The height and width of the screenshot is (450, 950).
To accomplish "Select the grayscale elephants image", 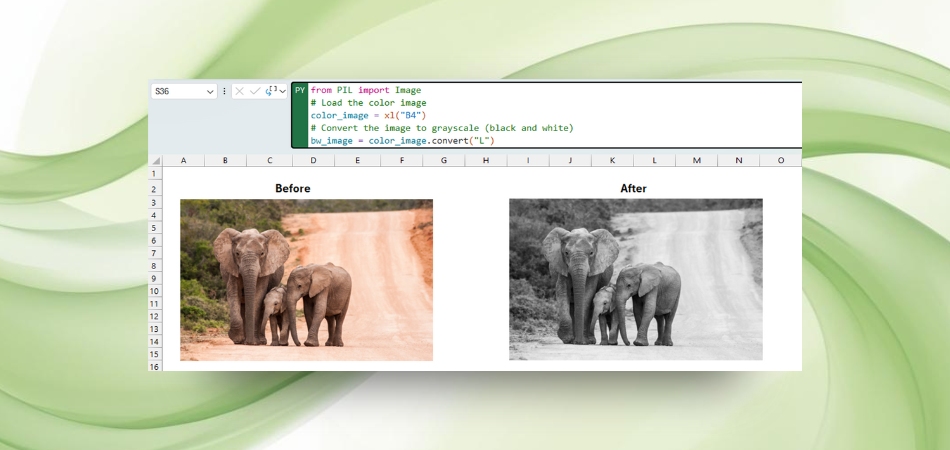I will (x=636, y=279).
